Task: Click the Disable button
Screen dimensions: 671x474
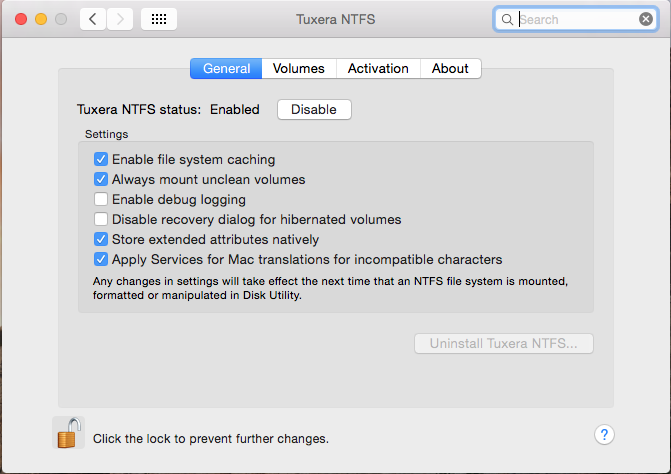Action: pos(314,110)
